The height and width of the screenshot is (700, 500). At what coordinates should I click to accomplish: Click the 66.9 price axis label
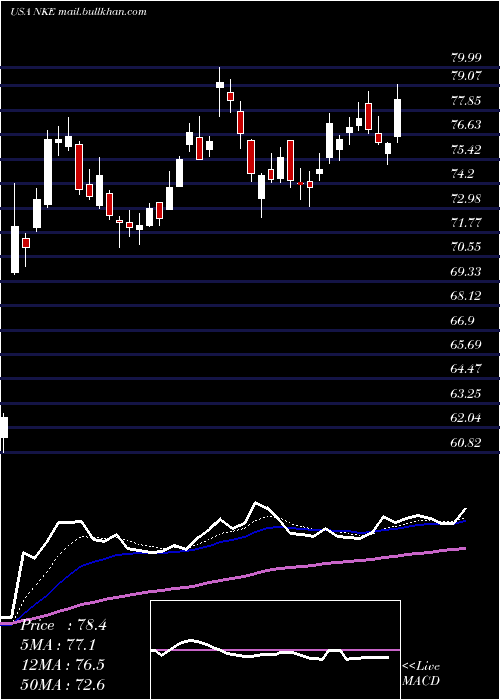click(463, 321)
